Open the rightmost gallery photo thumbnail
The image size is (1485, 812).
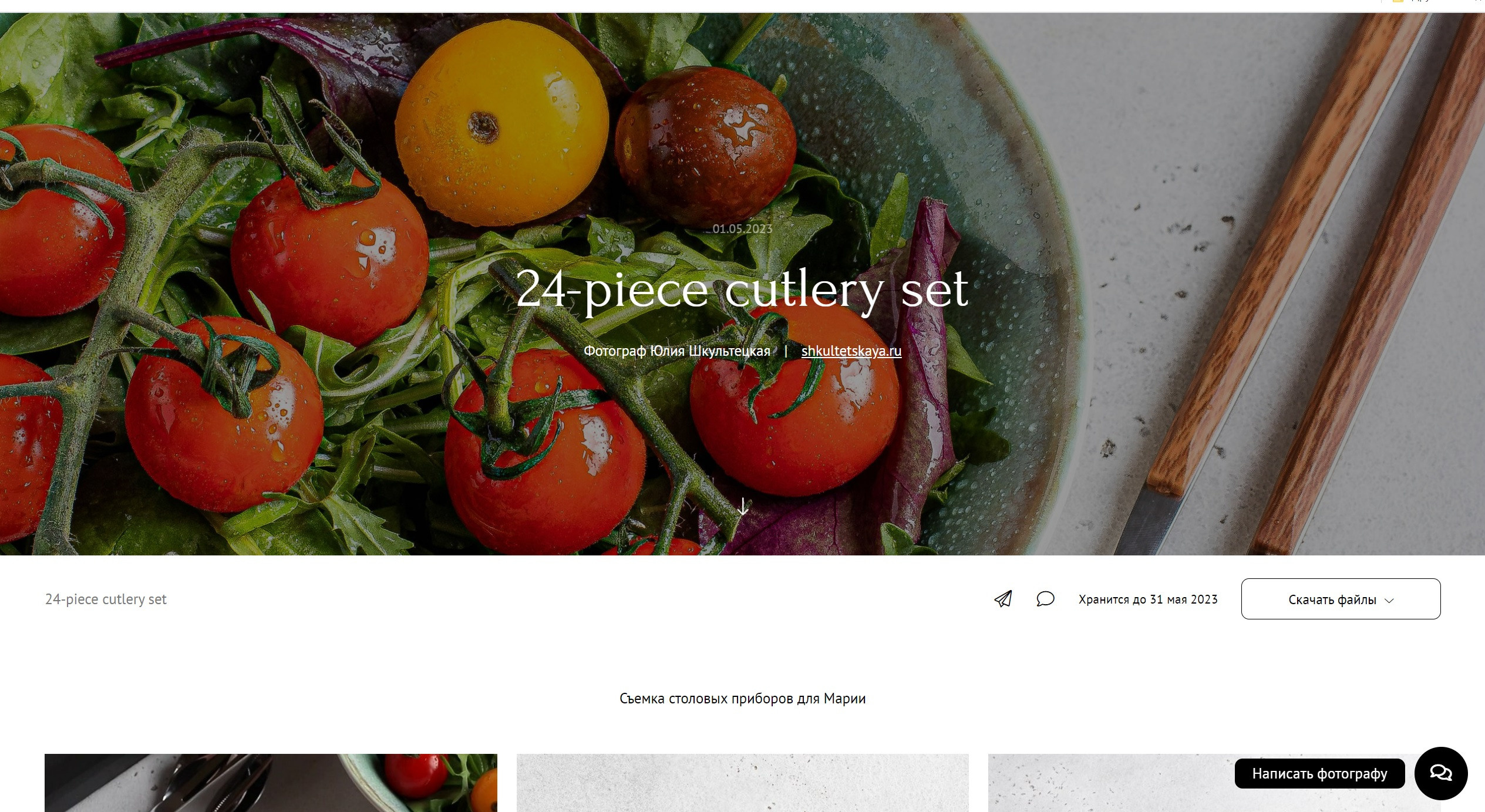(x=1110, y=783)
